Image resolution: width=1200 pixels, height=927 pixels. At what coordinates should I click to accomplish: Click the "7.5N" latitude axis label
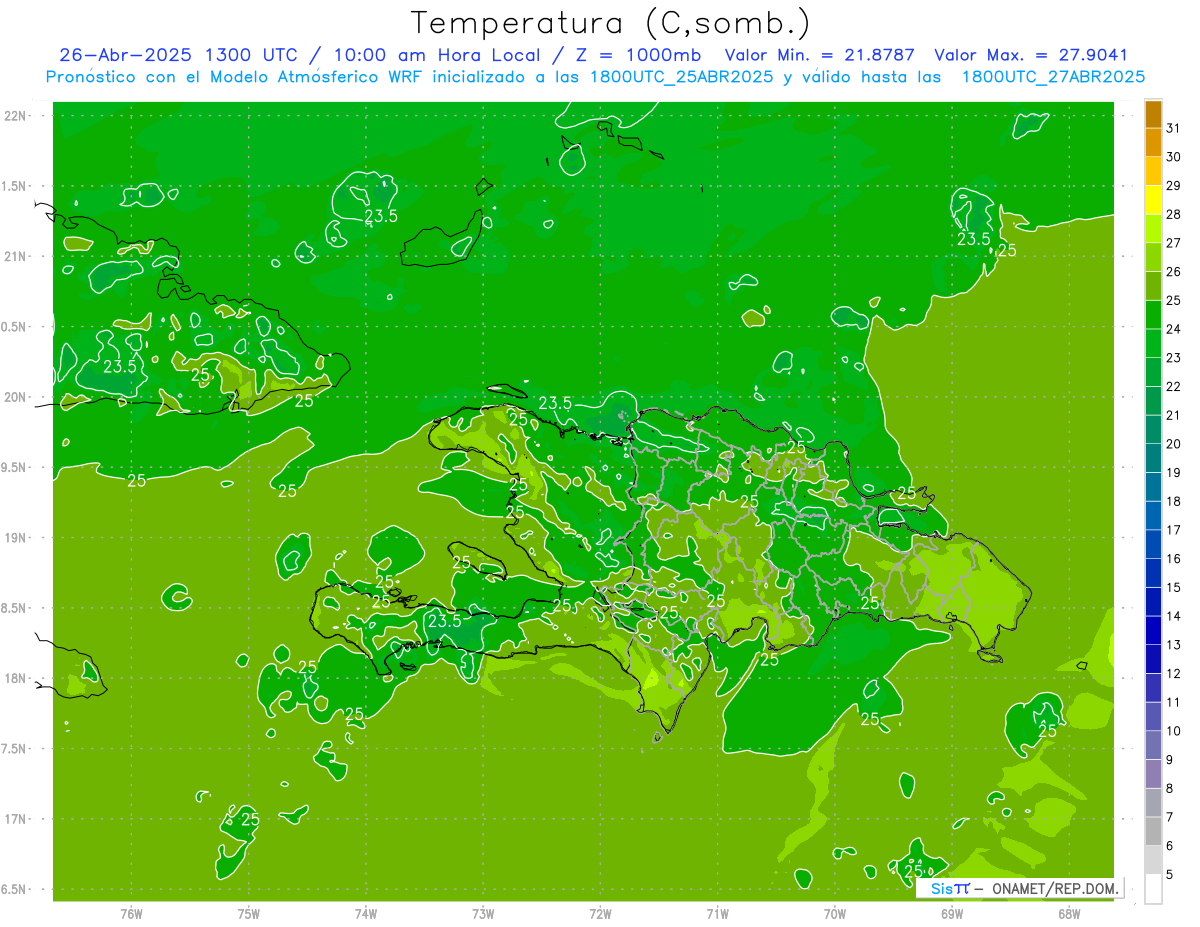[x=15, y=748]
